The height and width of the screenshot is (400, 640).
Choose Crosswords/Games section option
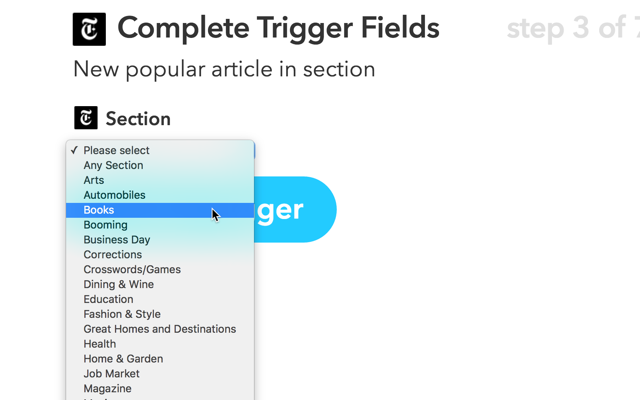coord(132,269)
